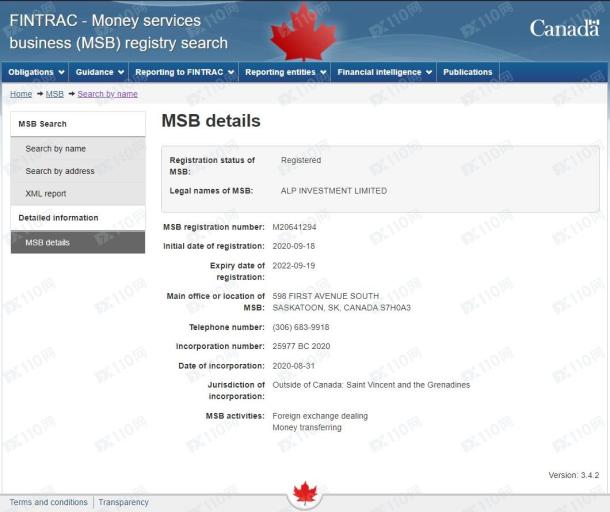Open XML report sidebar item

coord(46,194)
